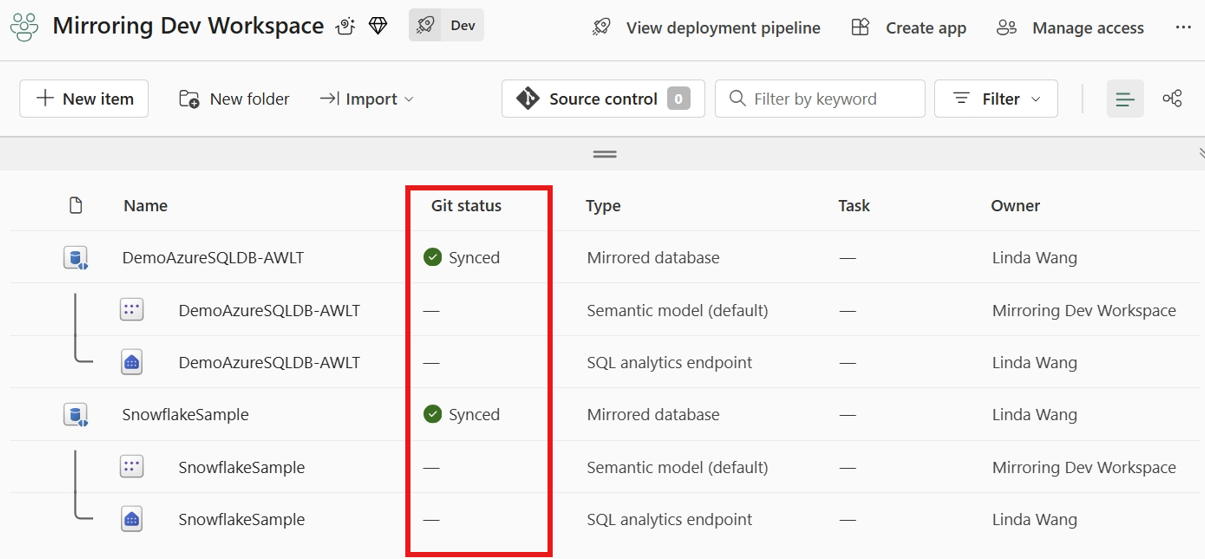Image resolution: width=1205 pixels, height=559 pixels.
Task: Click the rocket icon in the Dev badge
Action: pos(426,26)
